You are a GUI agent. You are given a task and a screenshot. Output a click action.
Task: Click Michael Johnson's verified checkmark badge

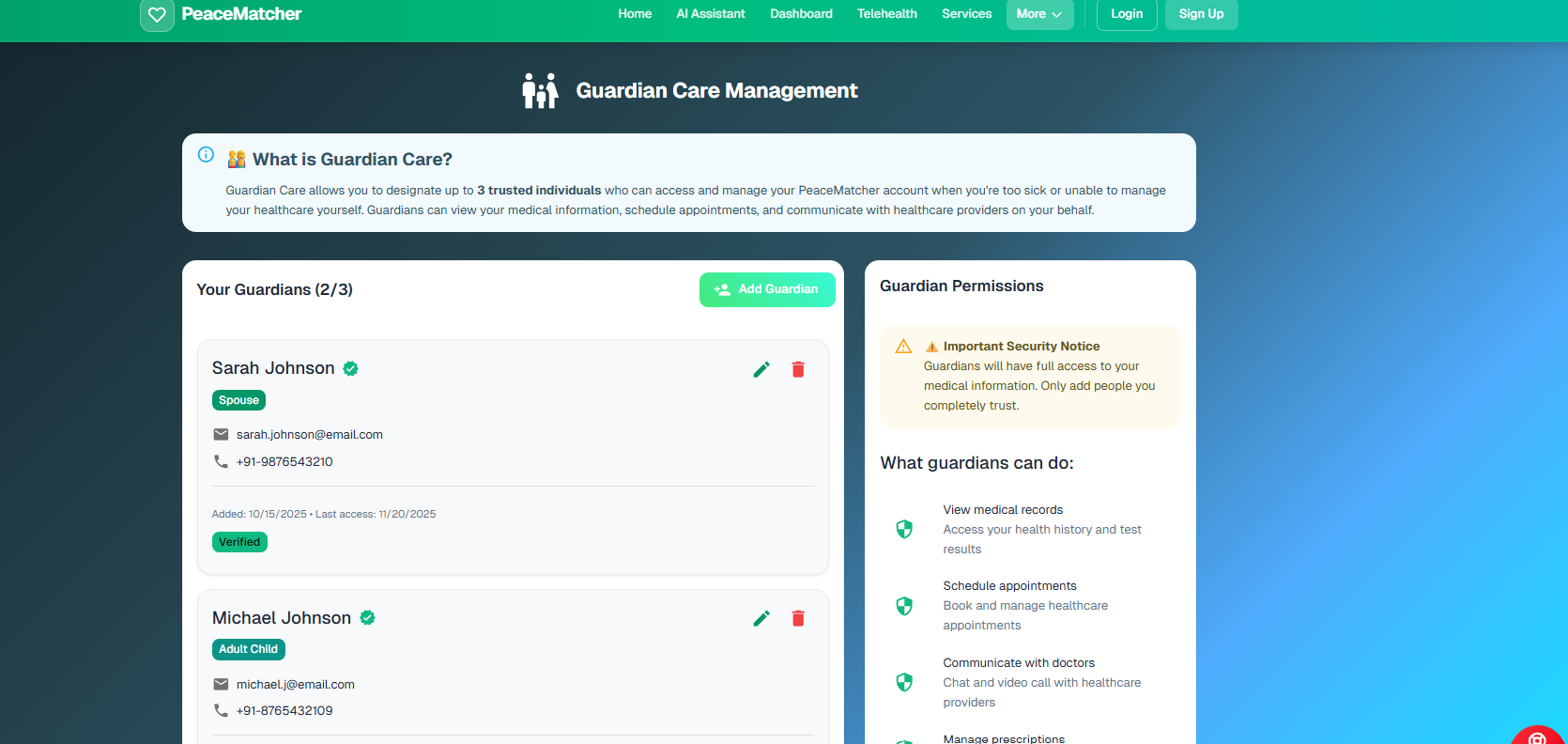pyautogui.click(x=368, y=617)
